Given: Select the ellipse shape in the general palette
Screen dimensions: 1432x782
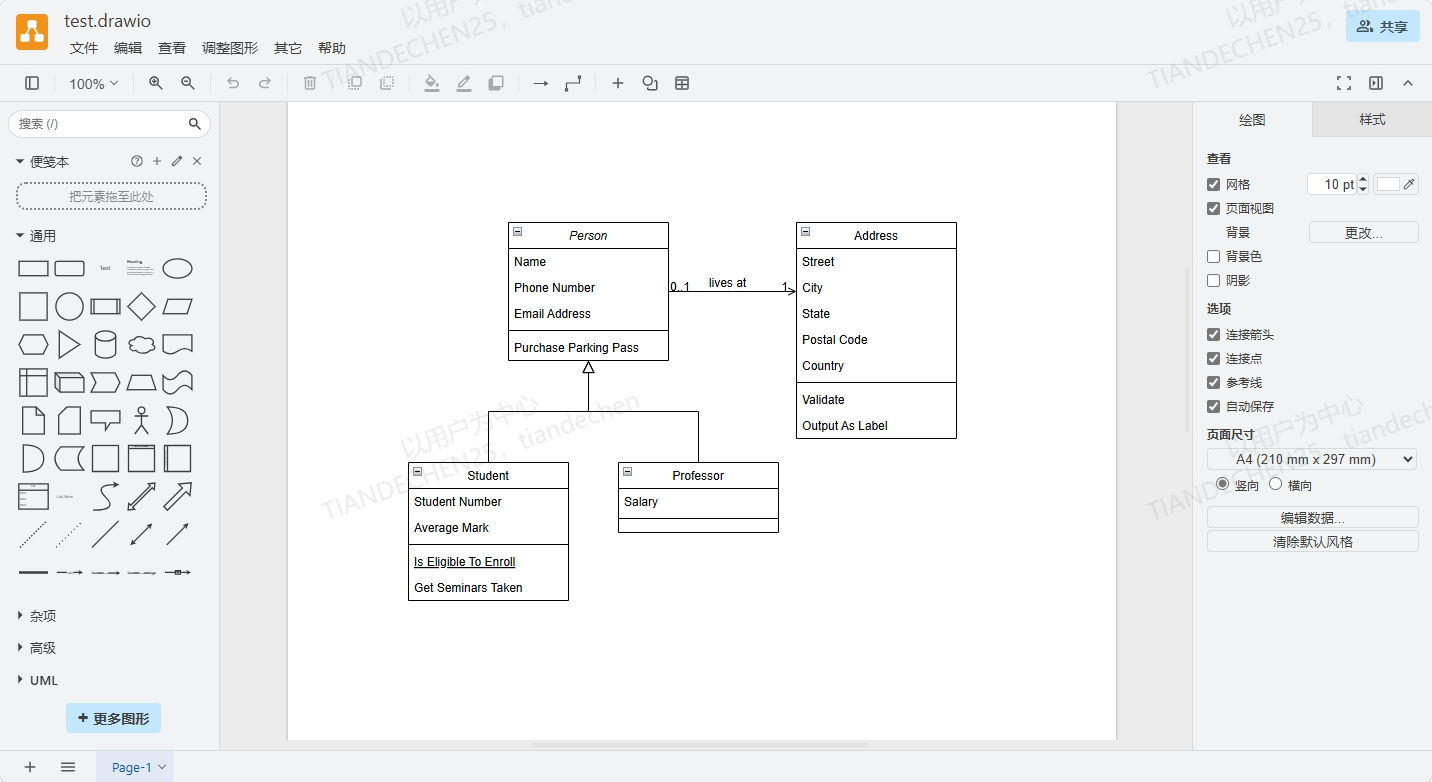Looking at the screenshot, I should [177, 269].
